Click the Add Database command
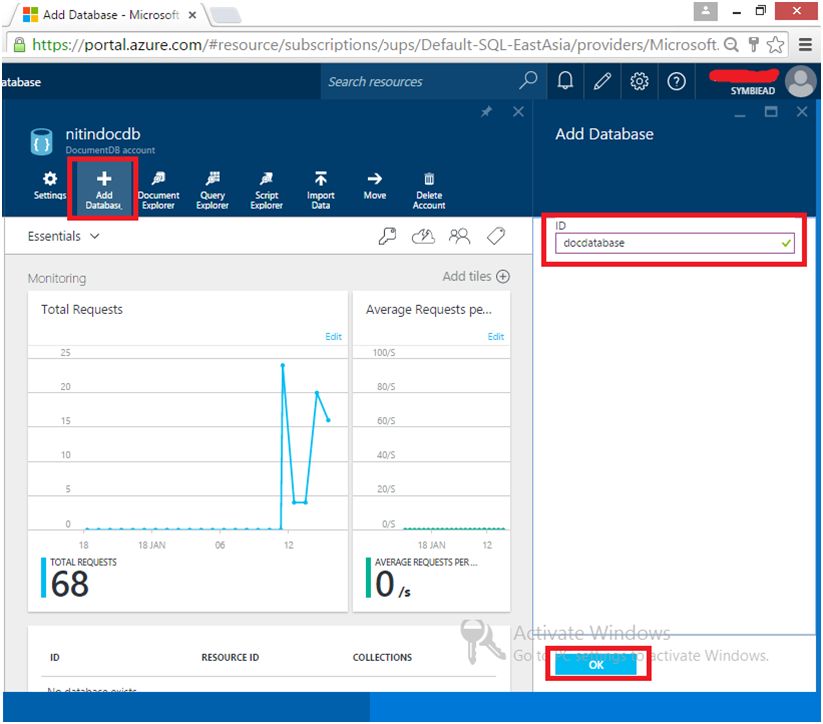This screenshot has width=823, height=724. (103, 190)
